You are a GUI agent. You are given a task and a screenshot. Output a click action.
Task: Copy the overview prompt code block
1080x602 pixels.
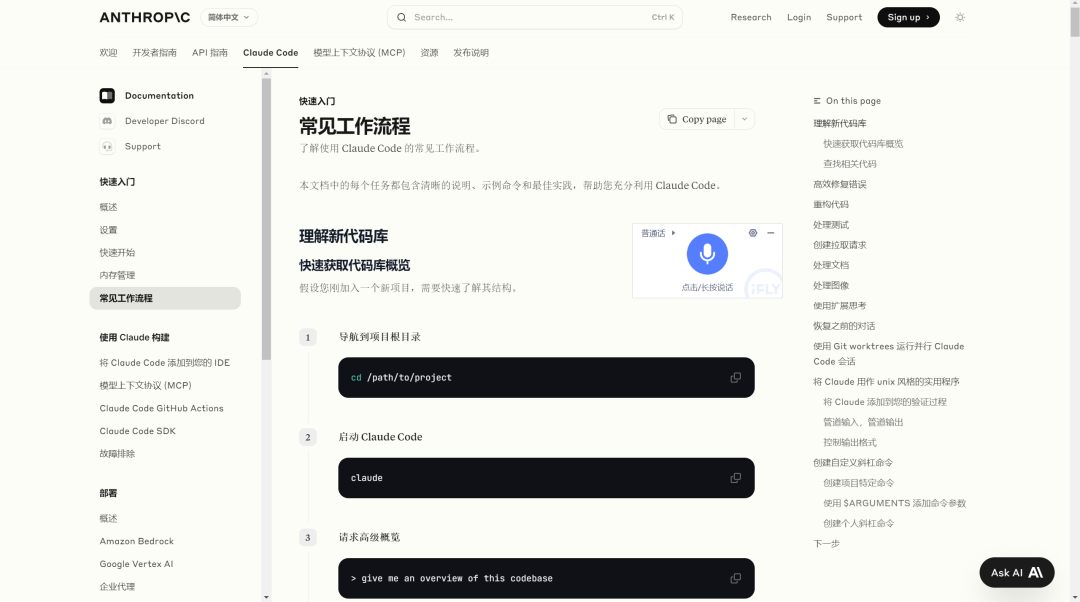tap(736, 579)
